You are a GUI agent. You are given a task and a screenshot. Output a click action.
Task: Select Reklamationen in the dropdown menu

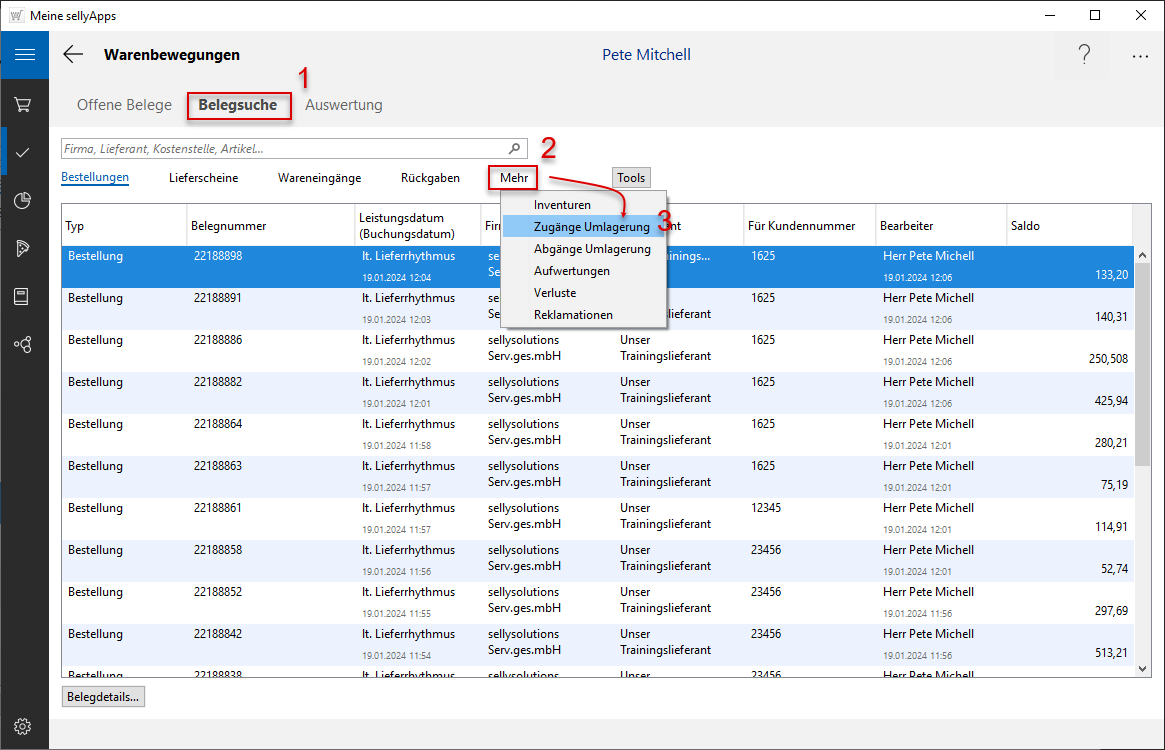[x=573, y=315]
